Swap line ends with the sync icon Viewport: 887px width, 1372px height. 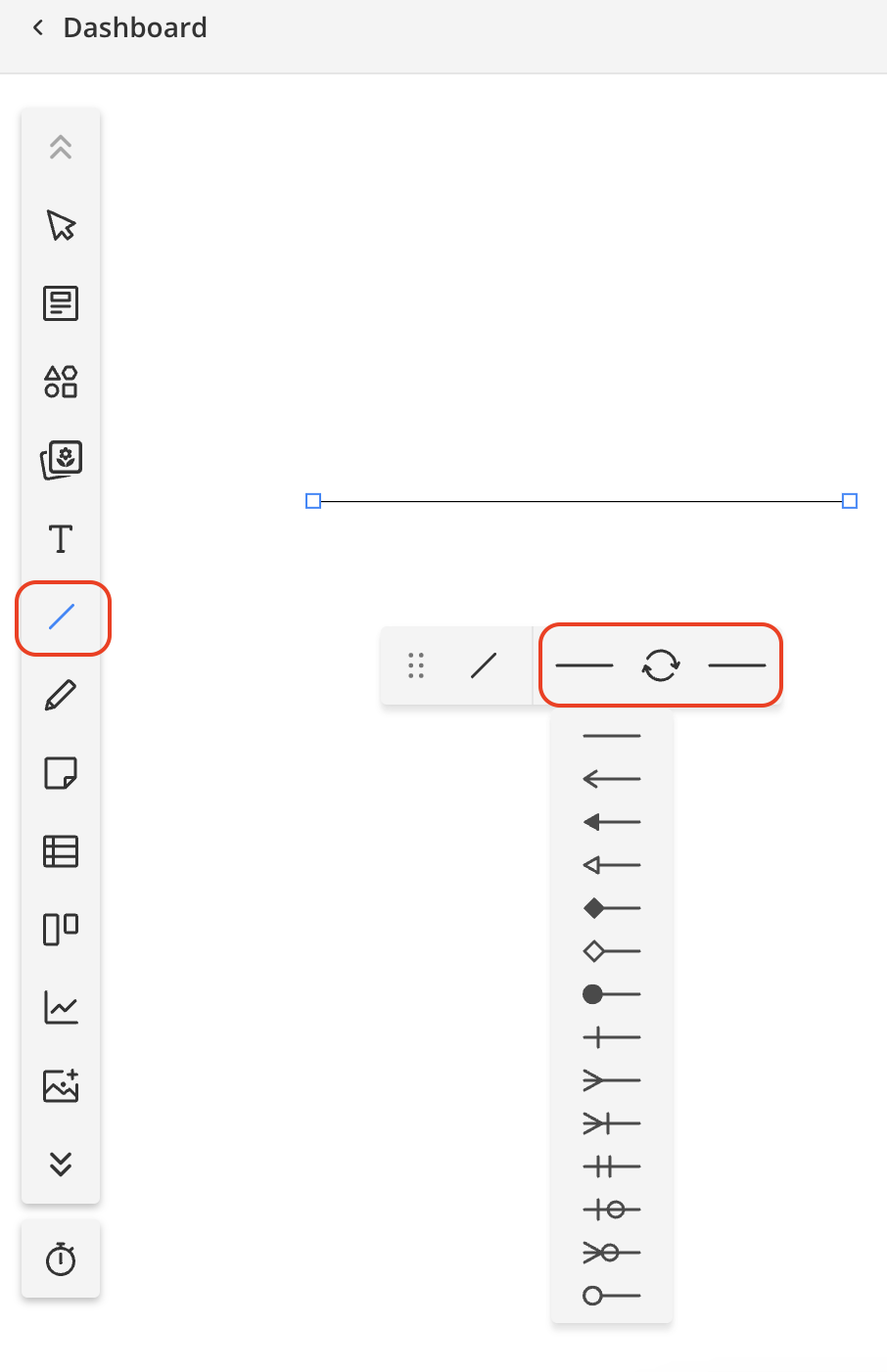661,665
